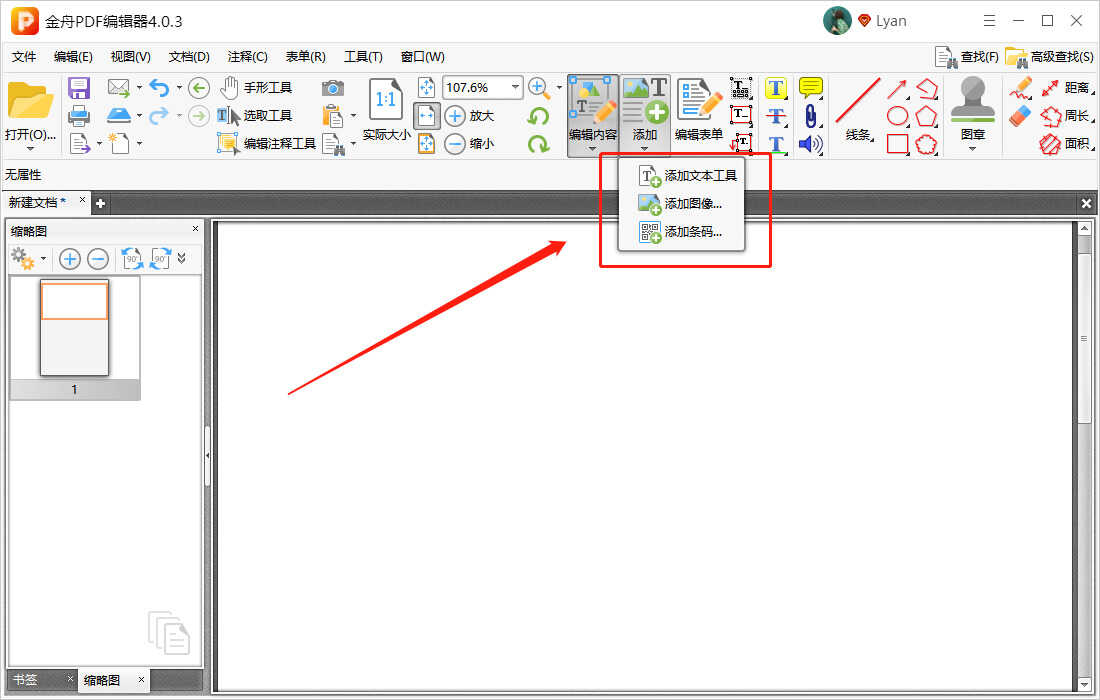Click thumbnail panel zoom in plus icon

[x=69, y=260]
